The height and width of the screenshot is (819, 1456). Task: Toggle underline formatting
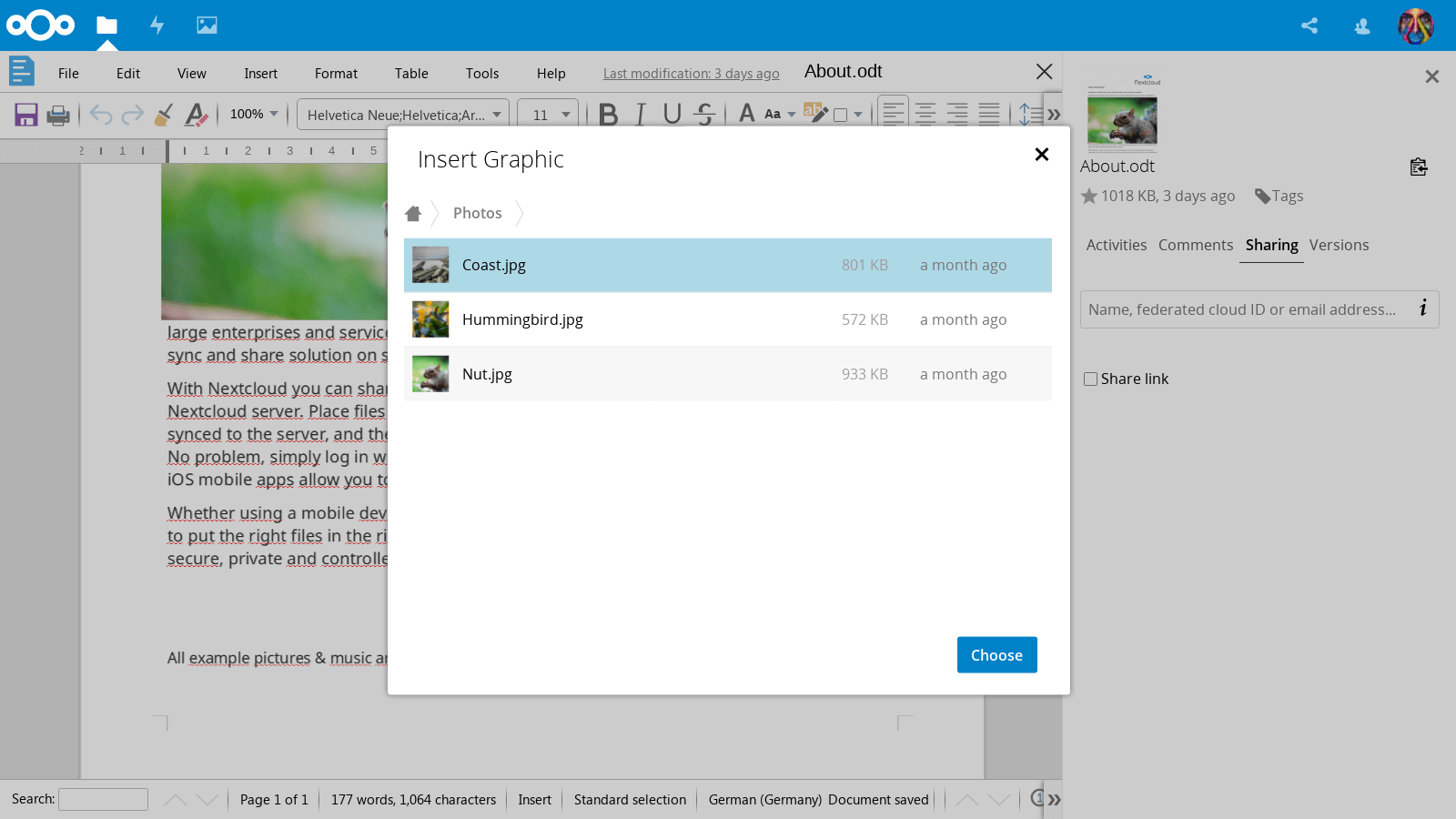tap(672, 115)
